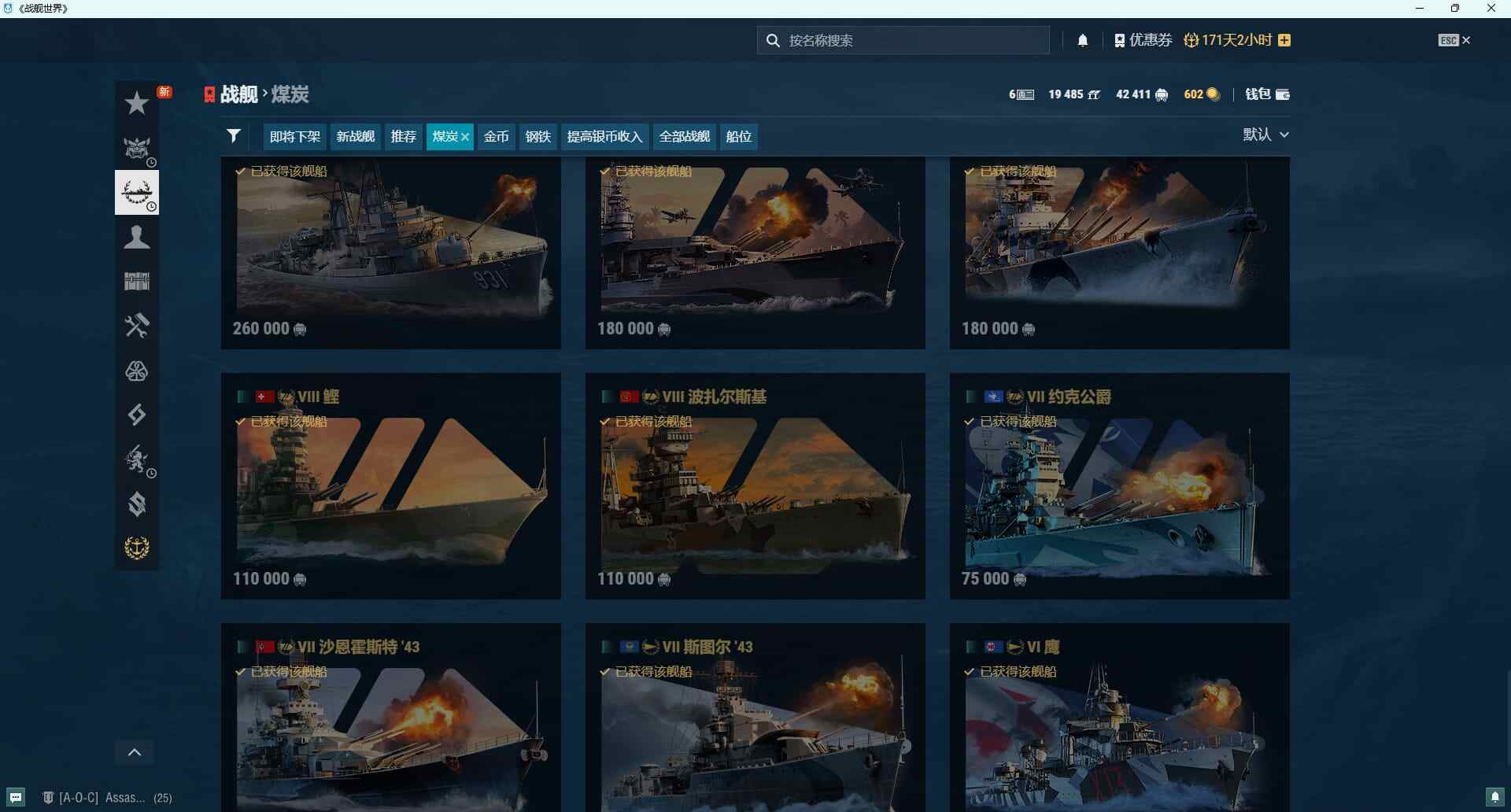Open the commanders category icon
1511x812 pixels.
click(137, 237)
